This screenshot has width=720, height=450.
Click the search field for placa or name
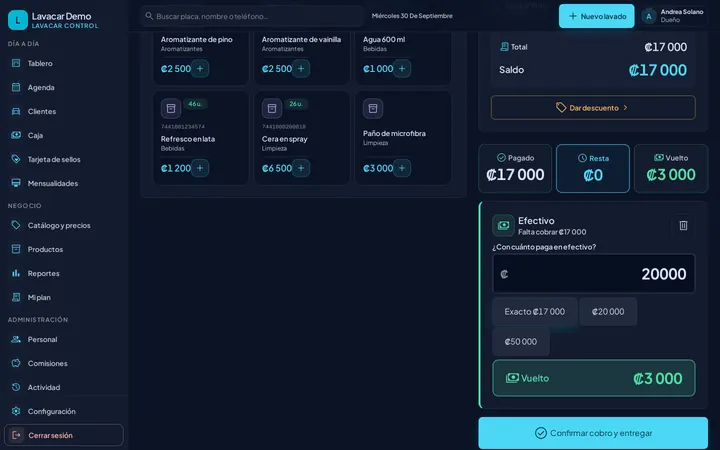253,16
